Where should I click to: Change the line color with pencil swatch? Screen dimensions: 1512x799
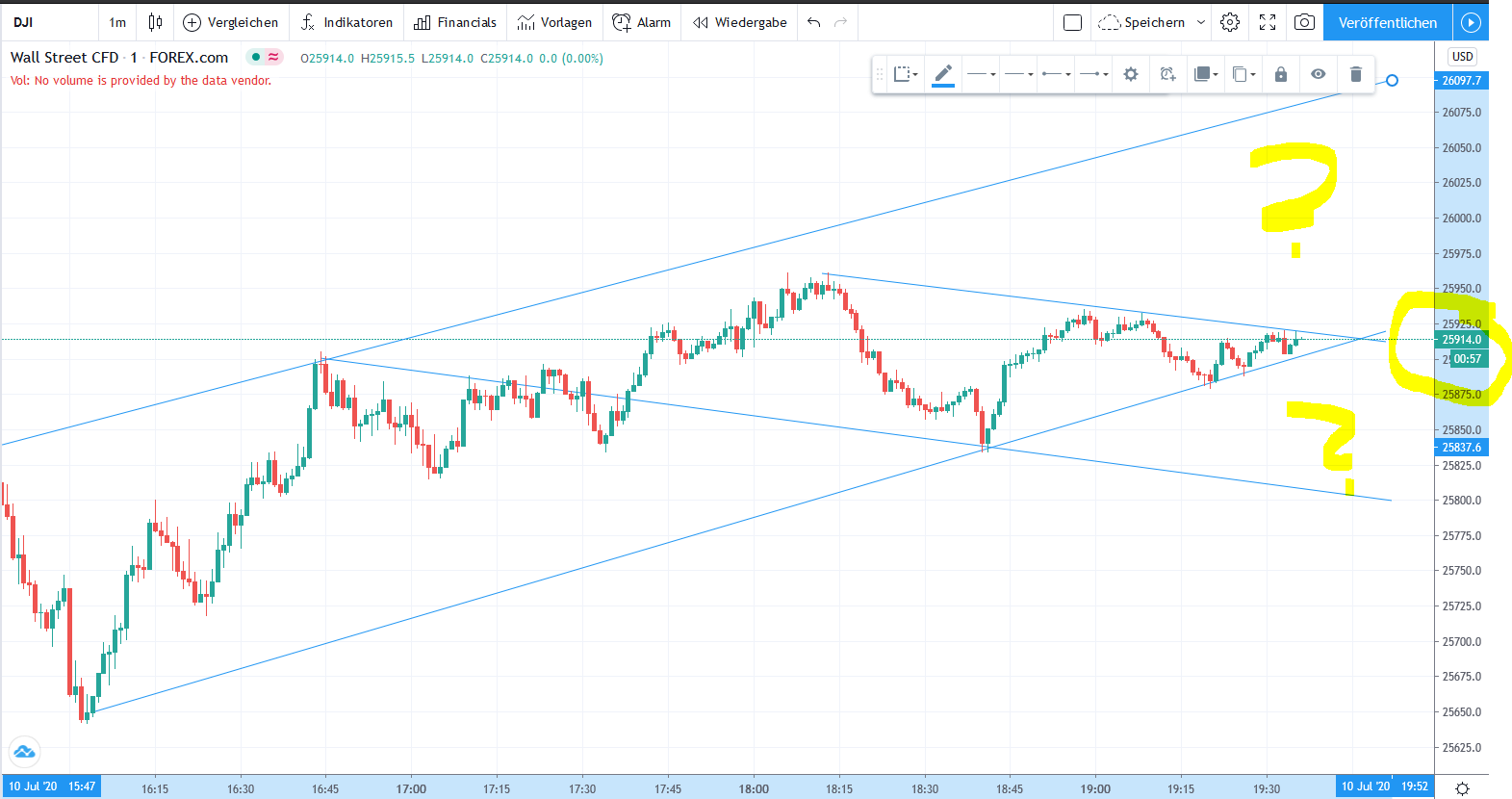[943, 74]
